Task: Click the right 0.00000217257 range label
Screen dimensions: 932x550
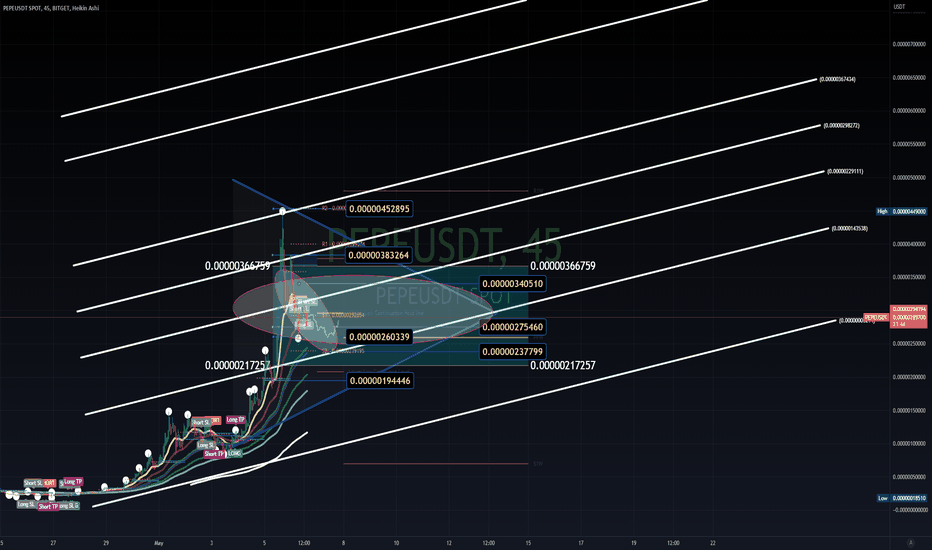Action: click(563, 365)
